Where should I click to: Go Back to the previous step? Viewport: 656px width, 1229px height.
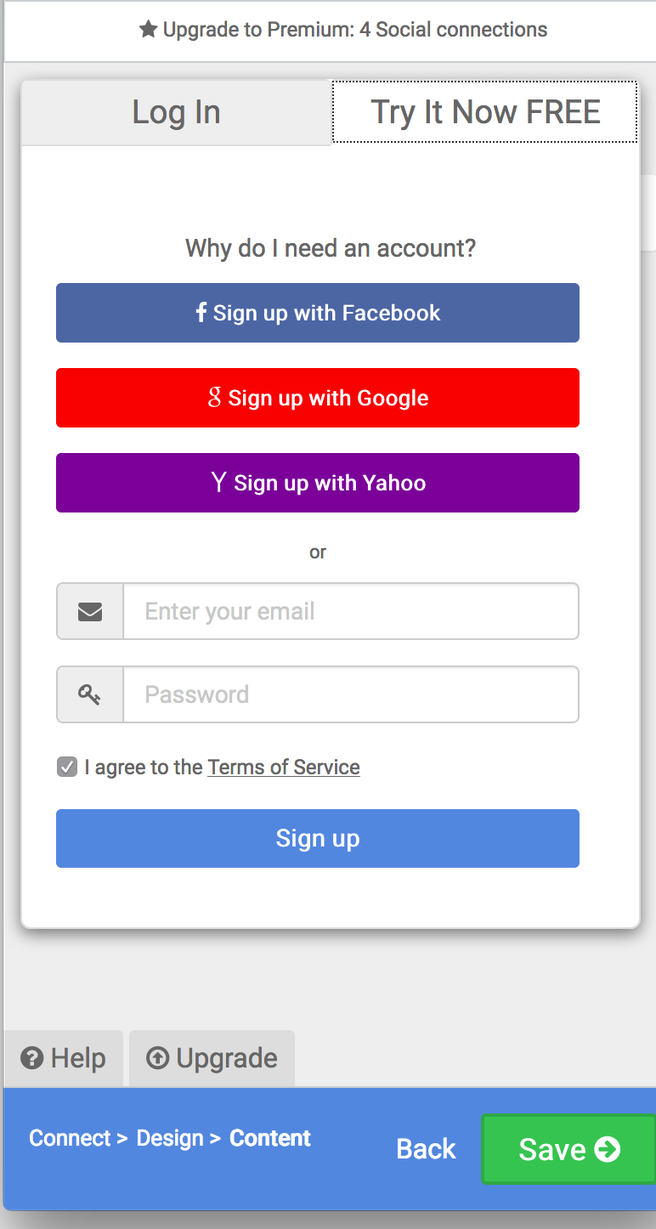[426, 1149]
